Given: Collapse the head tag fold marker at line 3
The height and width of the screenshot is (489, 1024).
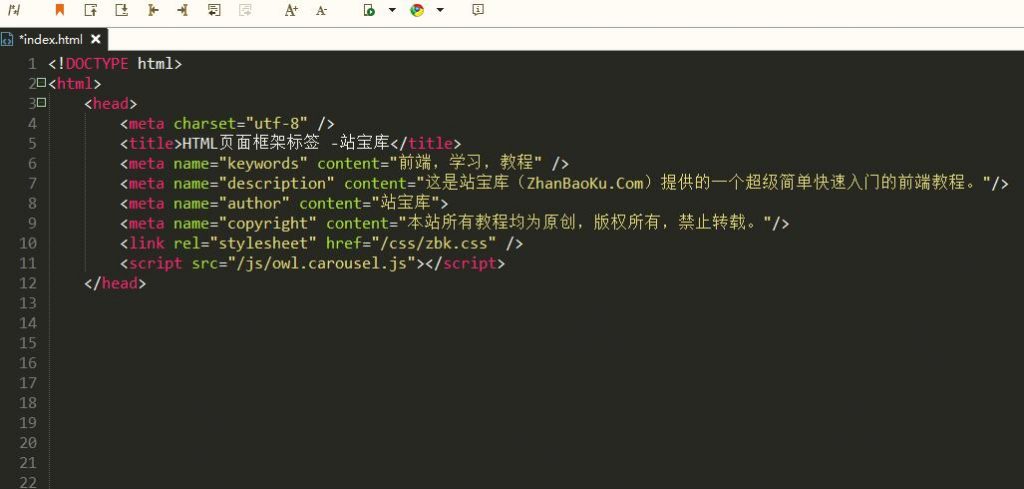Looking at the screenshot, I should tap(42, 103).
